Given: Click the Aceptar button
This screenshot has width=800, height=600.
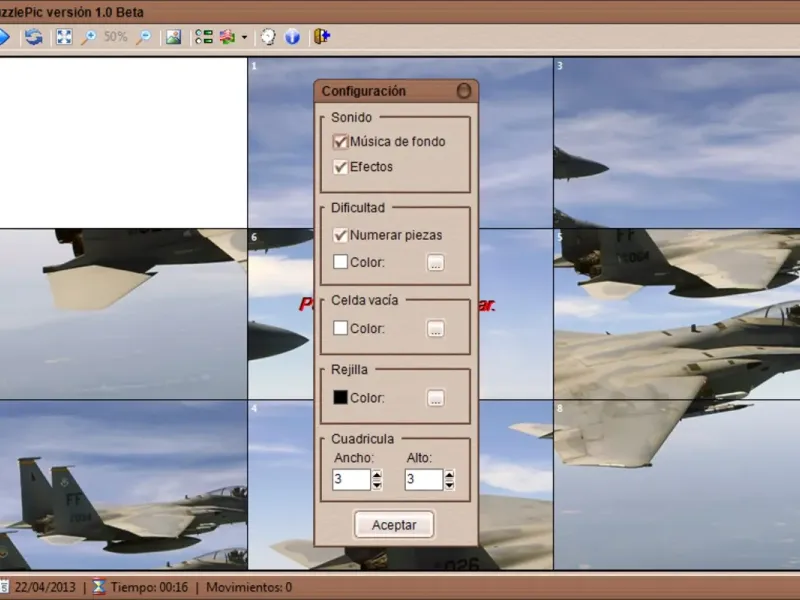Looking at the screenshot, I should coord(394,524).
